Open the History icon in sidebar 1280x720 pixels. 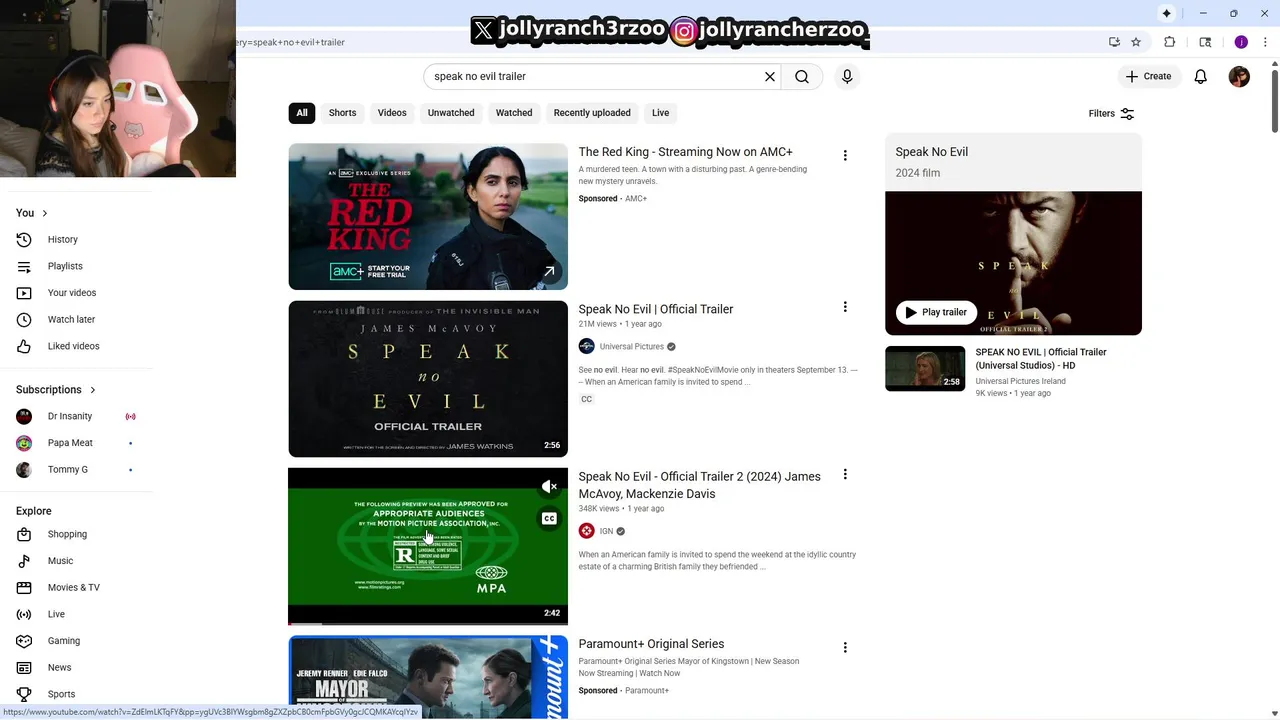[24, 239]
